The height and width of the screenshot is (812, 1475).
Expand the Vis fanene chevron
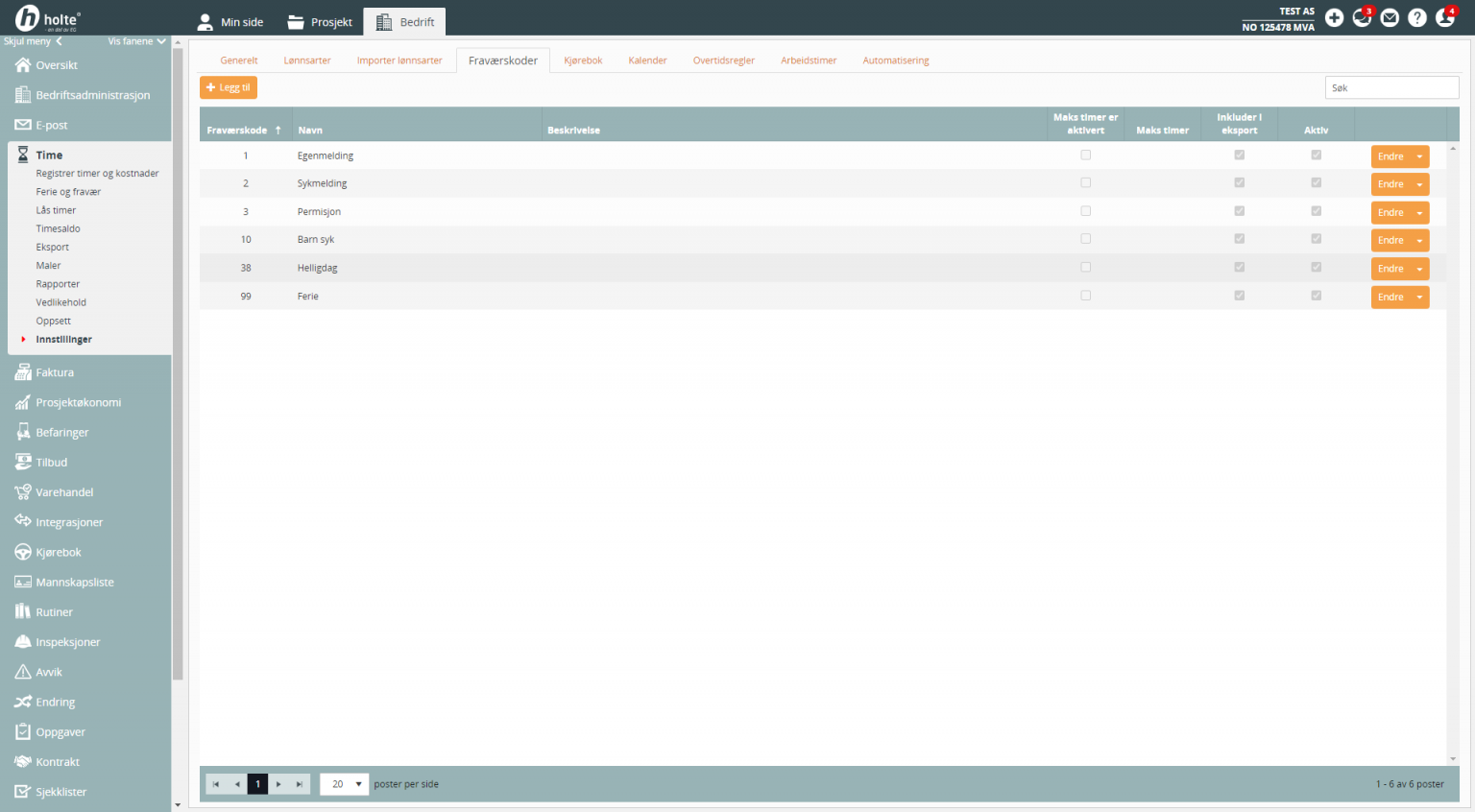(x=161, y=41)
